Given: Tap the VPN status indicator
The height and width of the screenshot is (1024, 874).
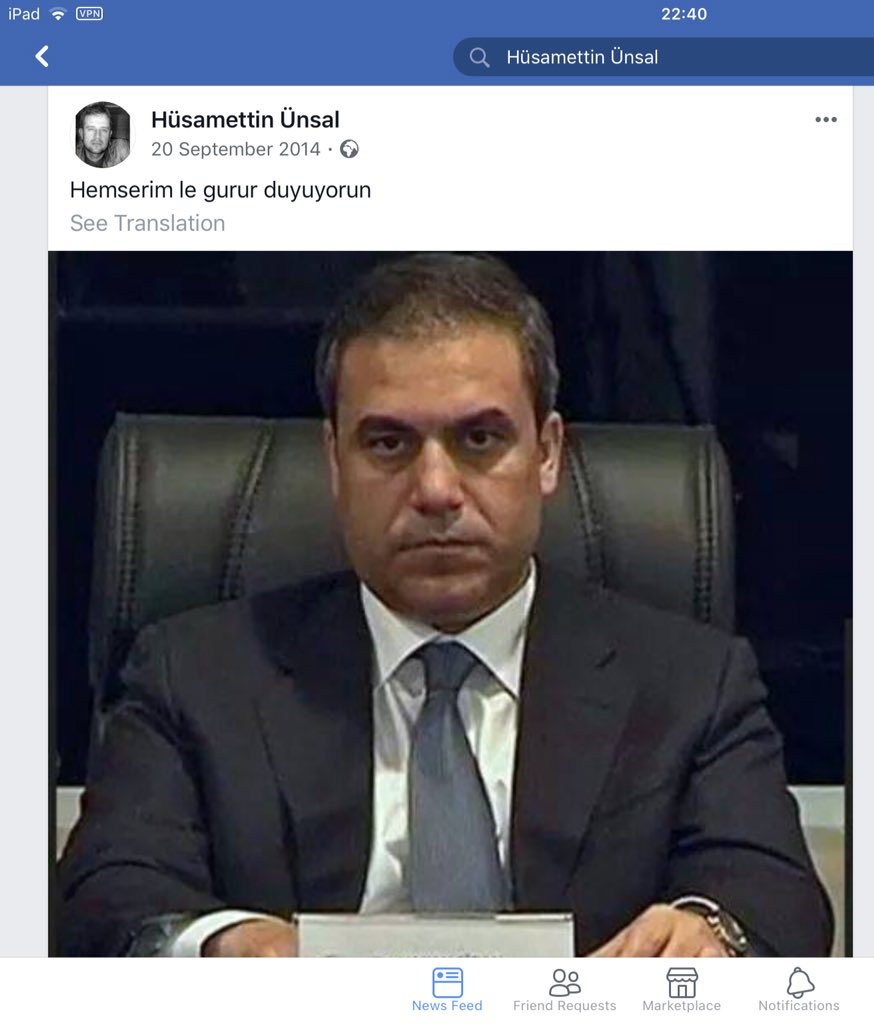Looking at the screenshot, I should click(x=89, y=14).
